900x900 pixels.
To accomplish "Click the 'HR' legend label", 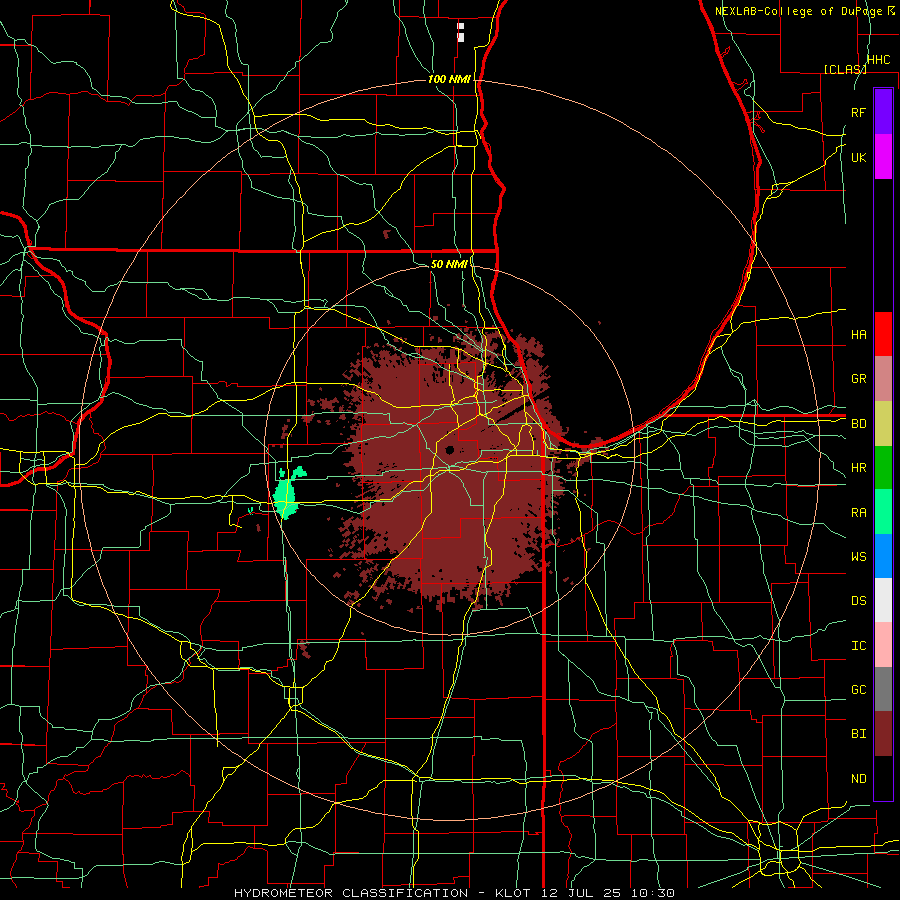I will [858, 468].
